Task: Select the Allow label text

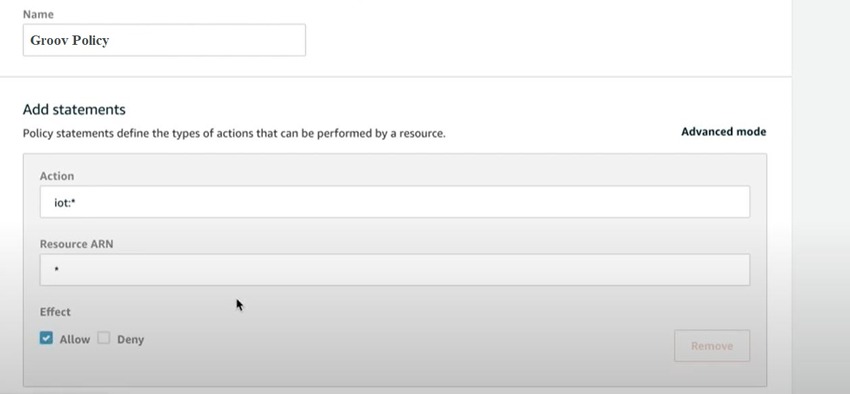Action: point(75,340)
